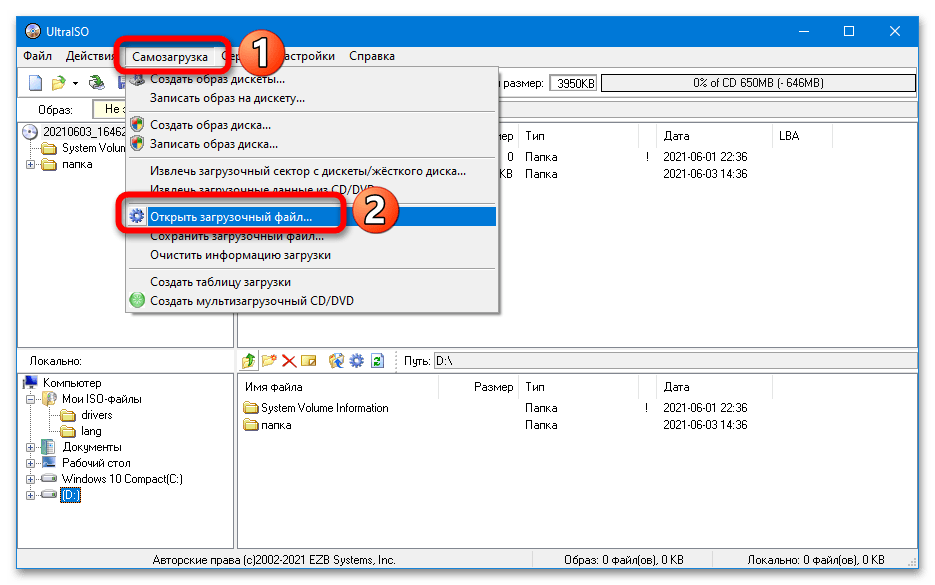Open the Действия menu
Screen dimensions: 935x585
click(x=89, y=56)
